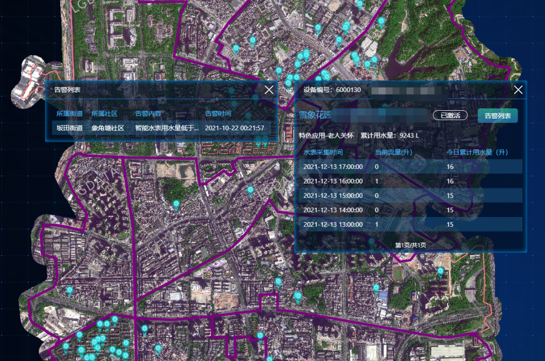Viewport: 545px width, 361px height.
Task: Select the lone teal marker near the western map boundary
Action: [x=70, y=291]
